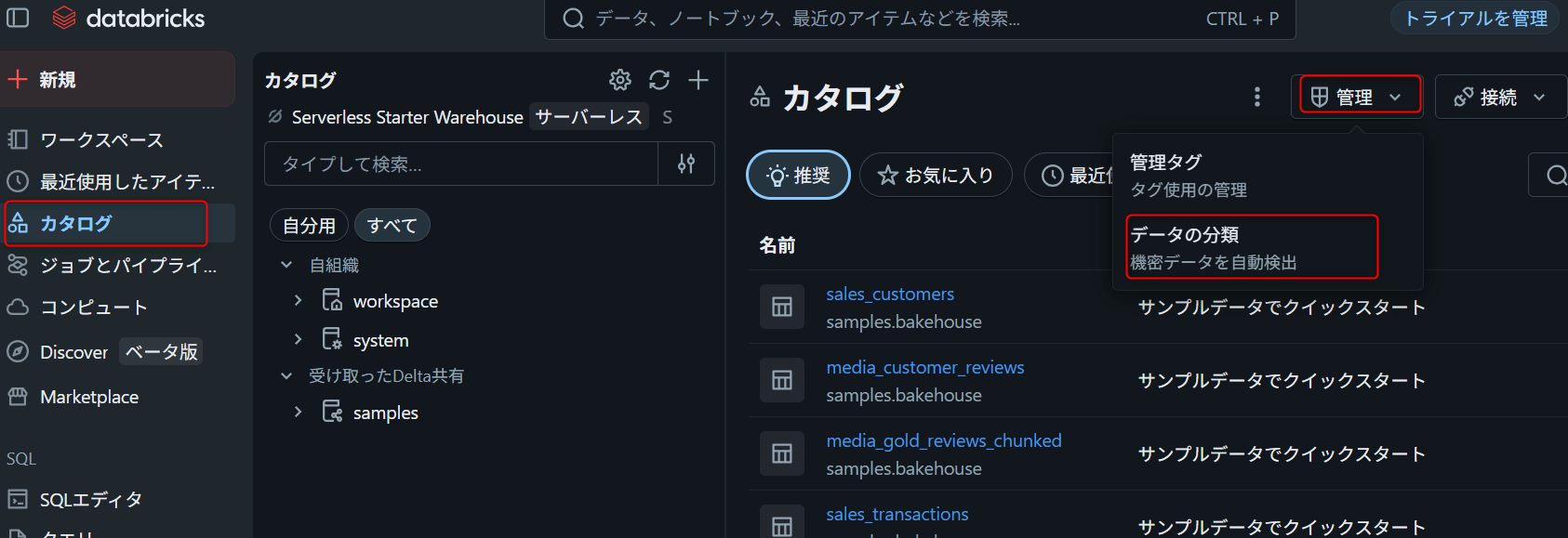Viewport: 1568px width, 538px height.
Task: Open SQLエディタ from the sidebar
Action: (90, 499)
